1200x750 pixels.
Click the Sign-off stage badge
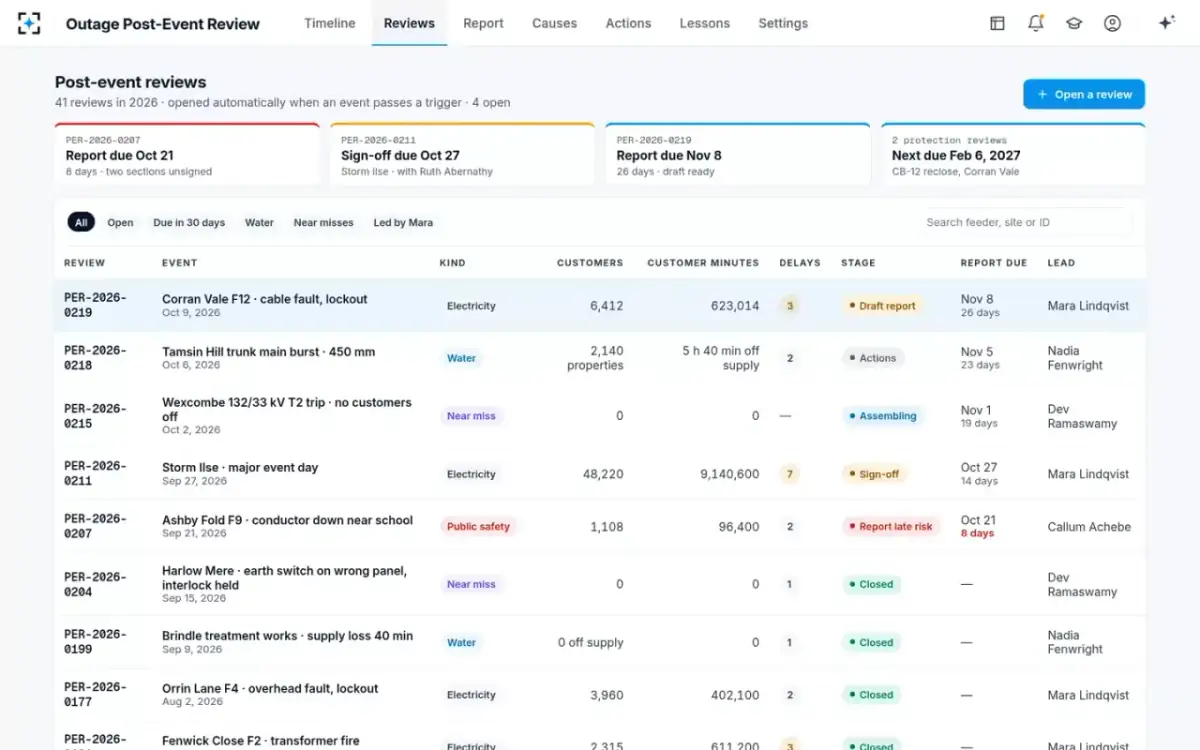873,474
